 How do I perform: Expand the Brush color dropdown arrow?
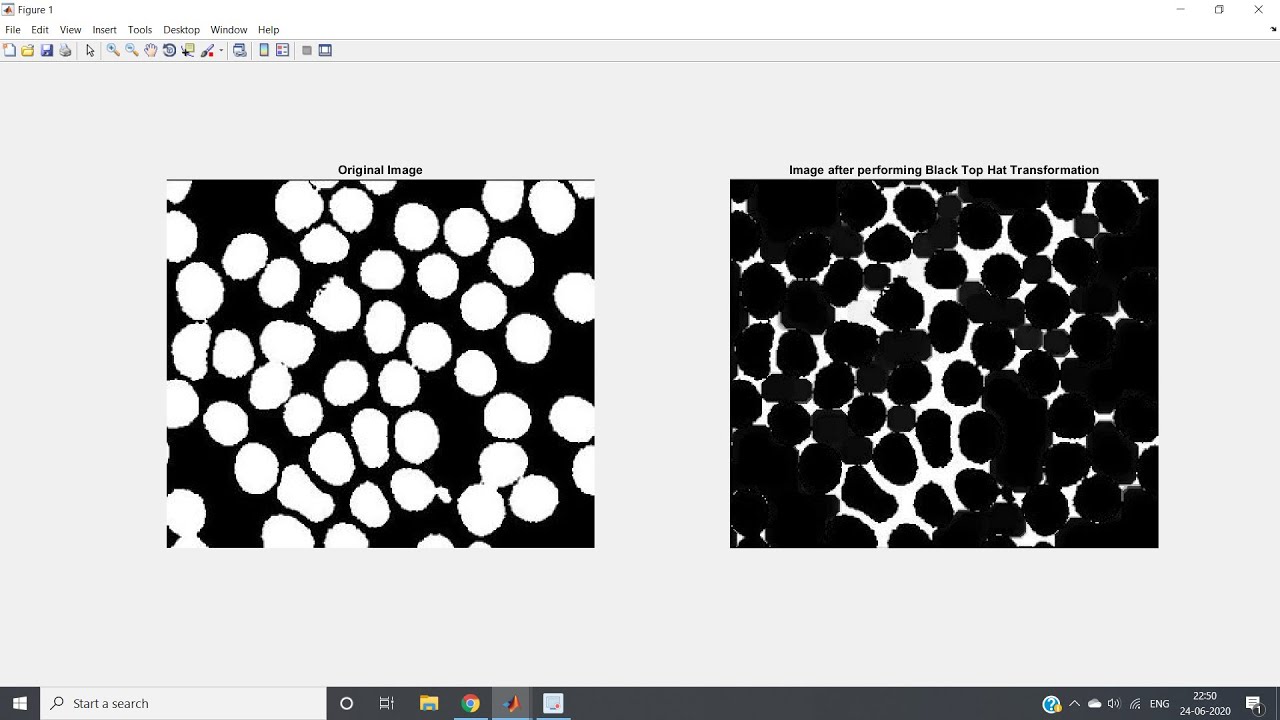(221, 50)
